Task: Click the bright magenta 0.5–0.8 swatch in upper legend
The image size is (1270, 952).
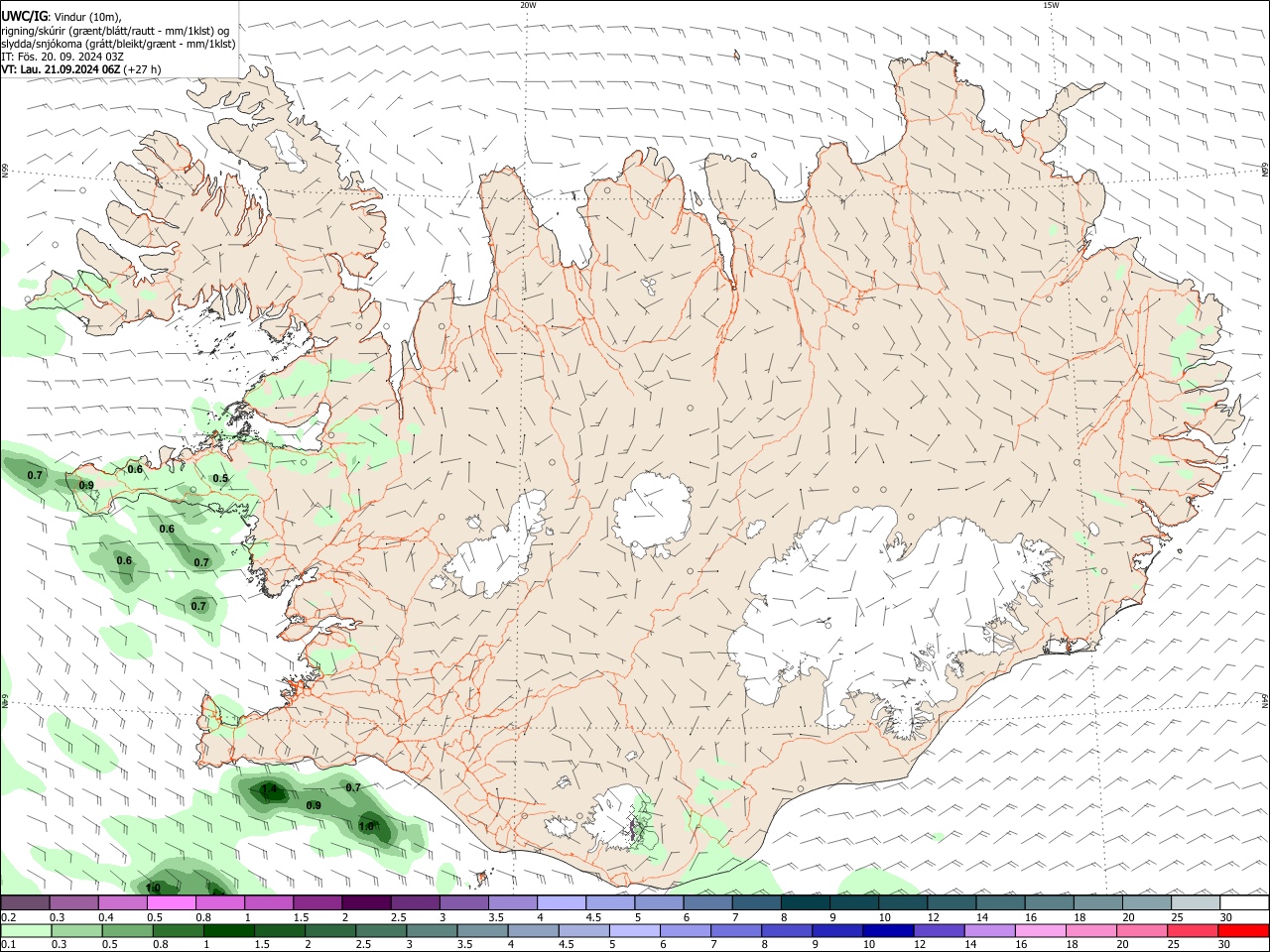Action: coord(171,902)
